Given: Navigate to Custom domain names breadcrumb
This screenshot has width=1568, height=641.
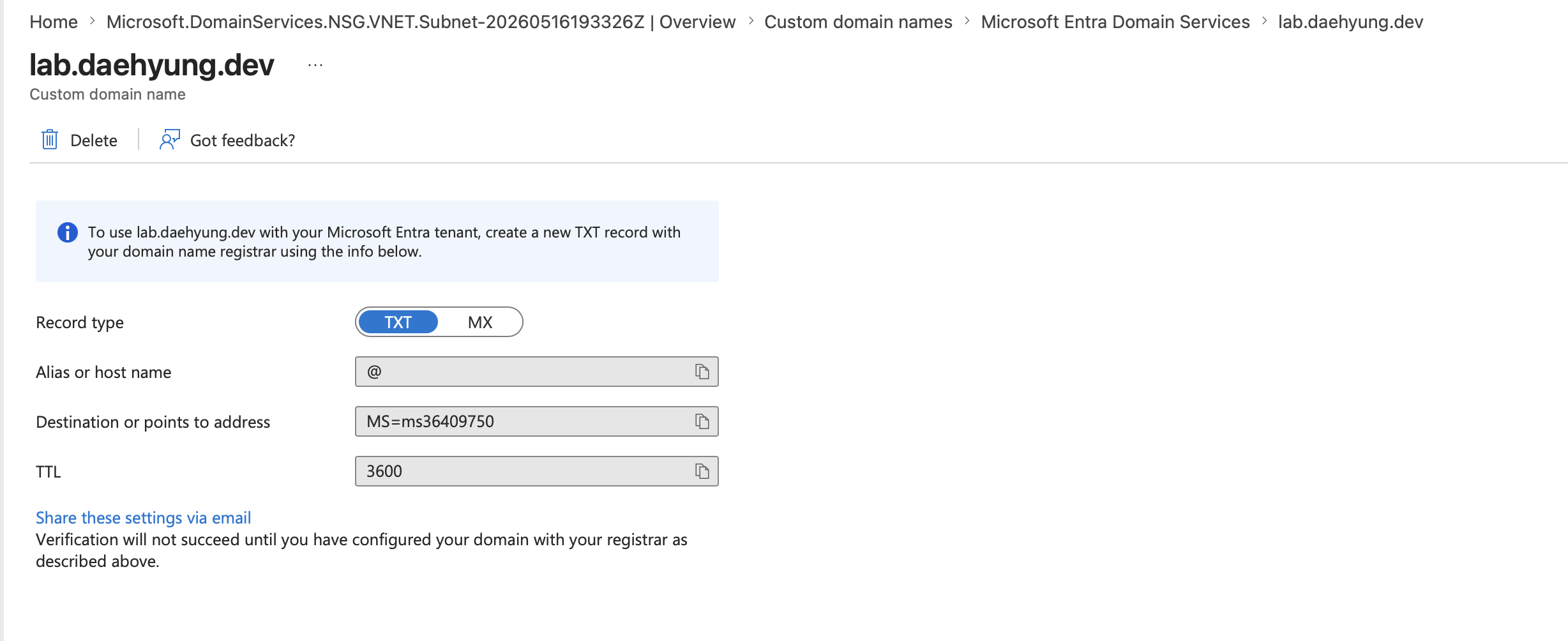Looking at the screenshot, I should click(858, 22).
